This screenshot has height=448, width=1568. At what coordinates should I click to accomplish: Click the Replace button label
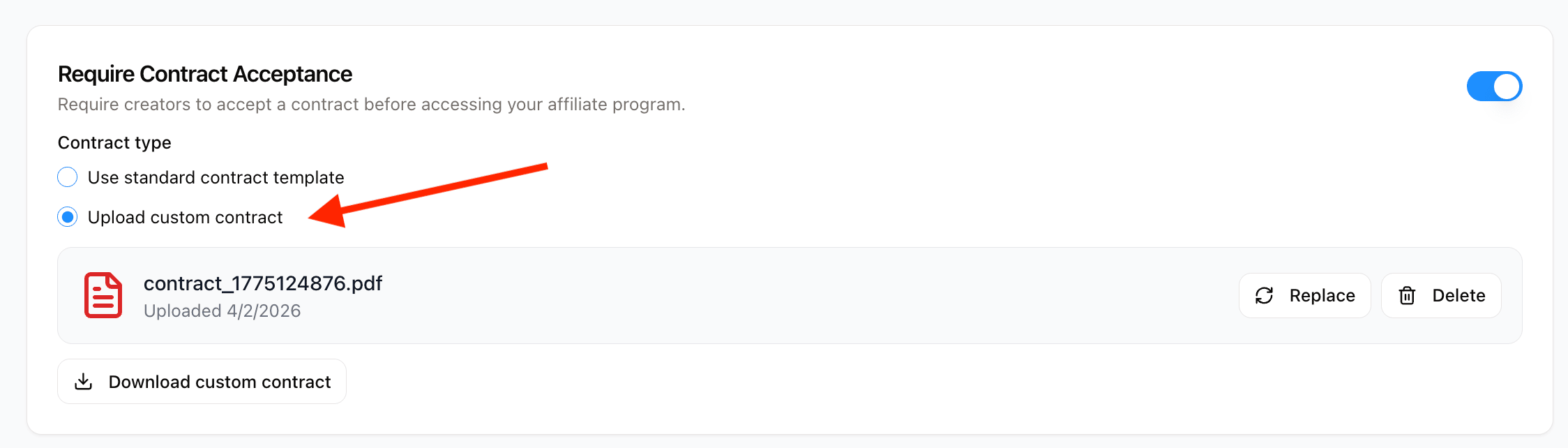point(1322,296)
